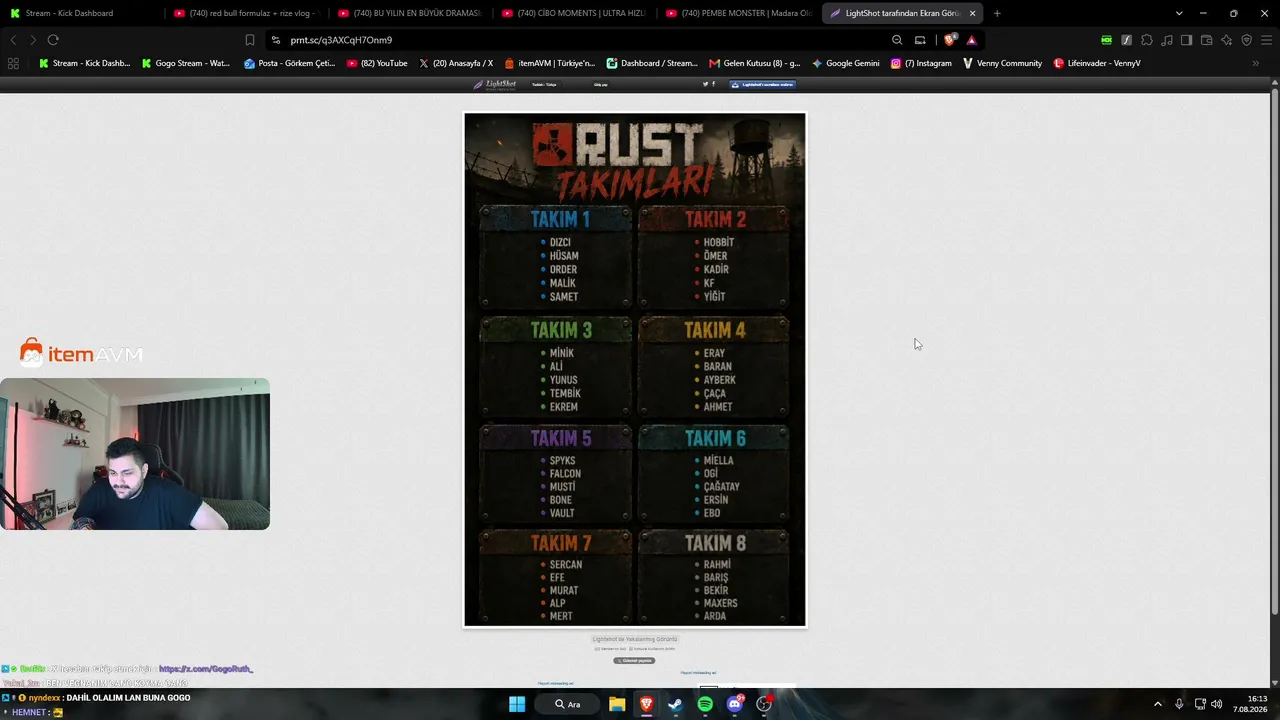
Task: Click the Twitter bird icon on LightShot header
Action: [705, 84]
